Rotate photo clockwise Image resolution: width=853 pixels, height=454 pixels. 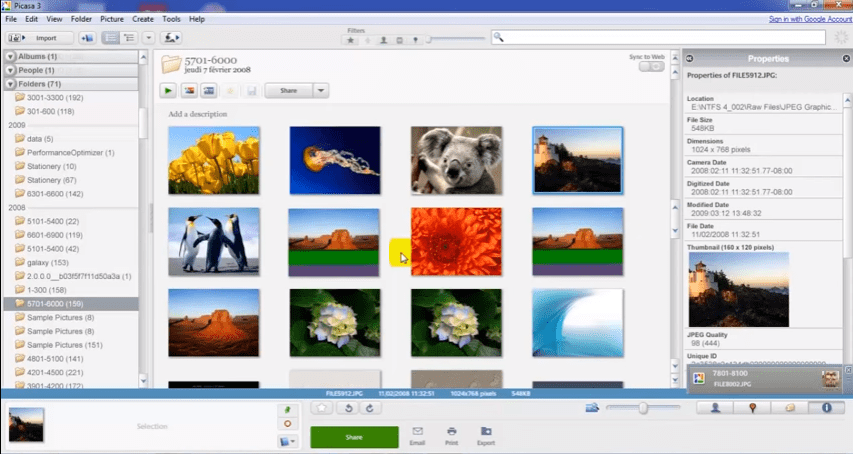click(x=369, y=408)
